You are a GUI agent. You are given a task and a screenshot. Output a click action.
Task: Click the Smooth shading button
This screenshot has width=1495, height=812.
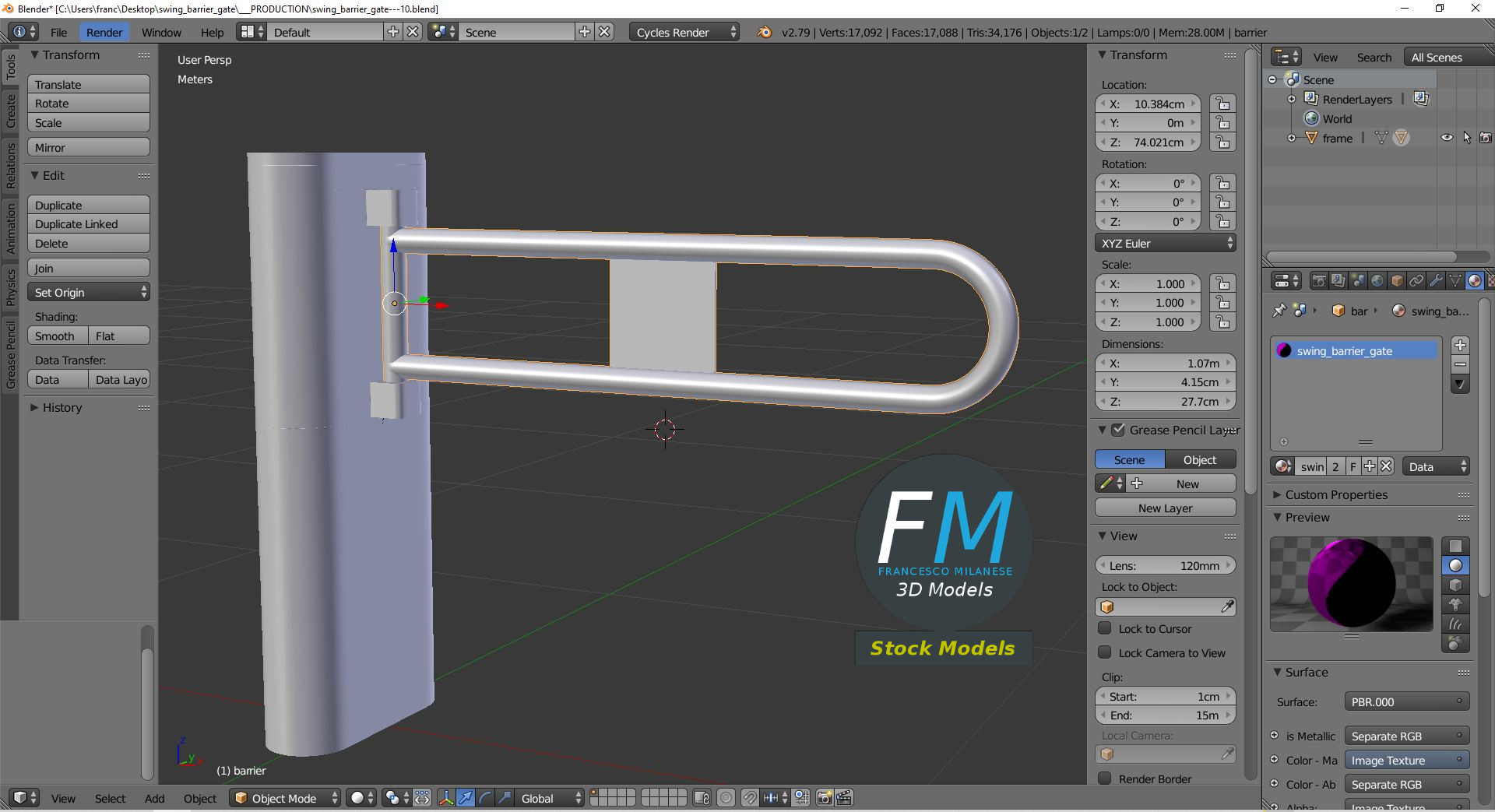(x=58, y=336)
